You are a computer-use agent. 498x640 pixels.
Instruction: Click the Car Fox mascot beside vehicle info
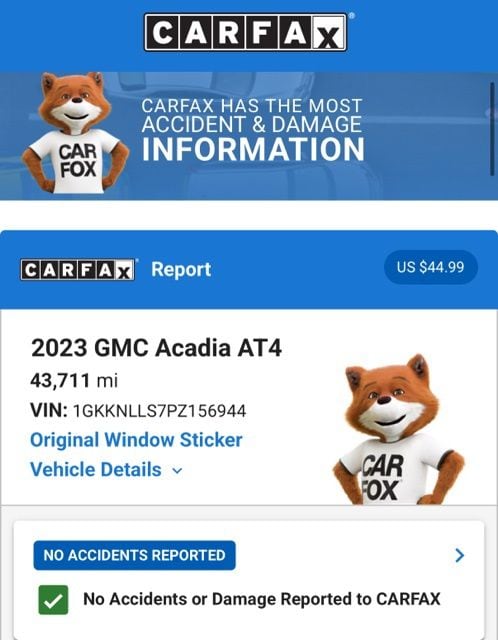398,429
